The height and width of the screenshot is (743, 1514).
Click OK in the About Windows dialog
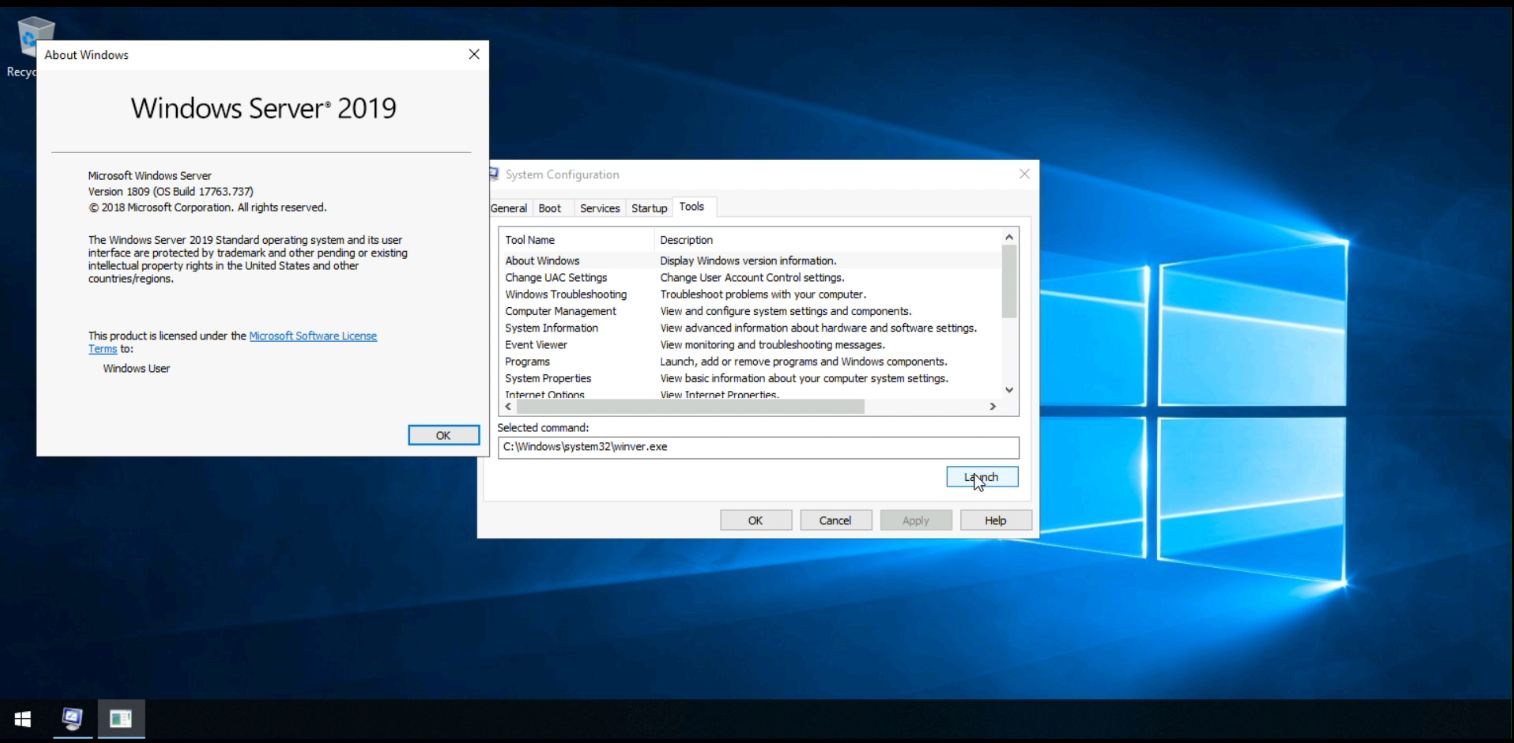click(443, 435)
